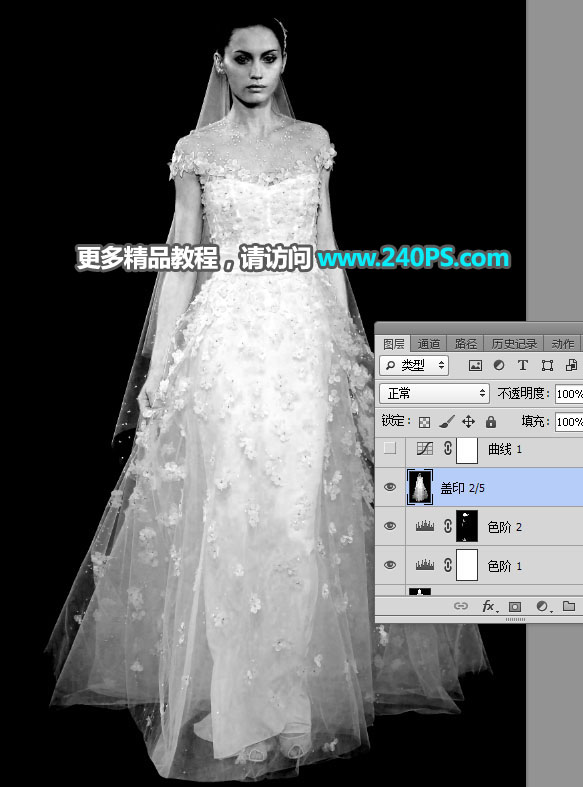
Task: Create new fill or adjustment layer icon
Action: (x=542, y=606)
